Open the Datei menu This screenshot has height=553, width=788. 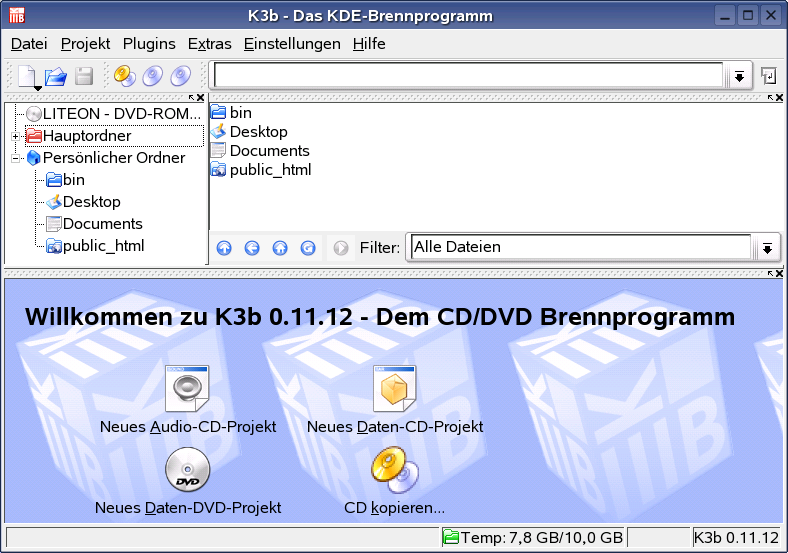(x=29, y=44)
